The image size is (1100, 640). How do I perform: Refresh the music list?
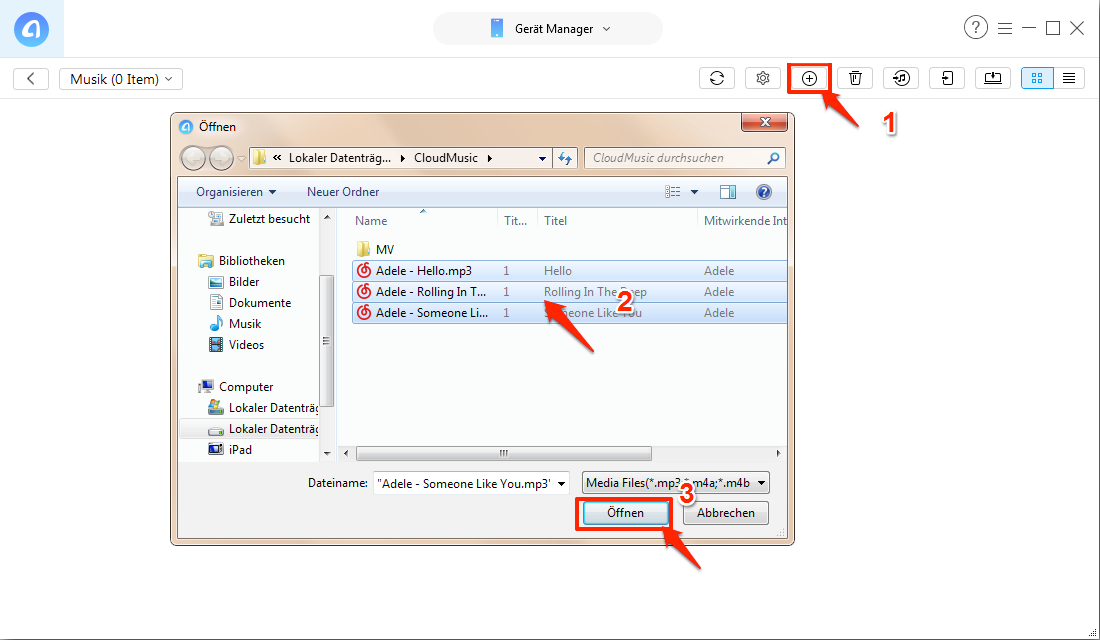(x=717, y=78)
